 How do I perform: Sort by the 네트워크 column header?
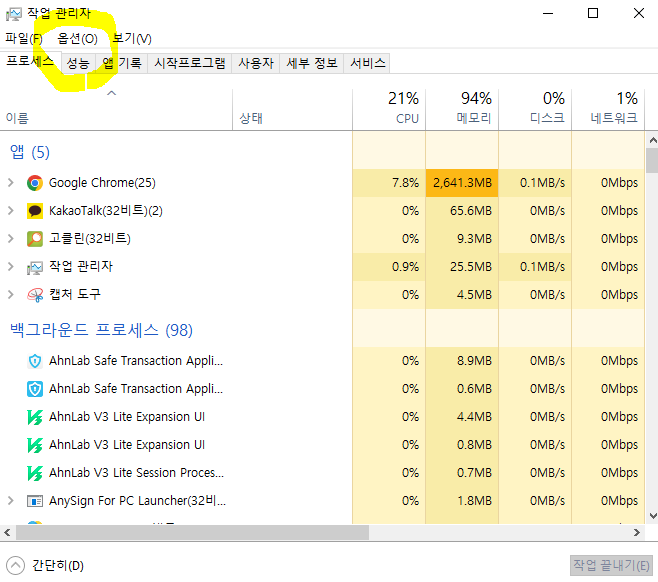click(608, 109)
